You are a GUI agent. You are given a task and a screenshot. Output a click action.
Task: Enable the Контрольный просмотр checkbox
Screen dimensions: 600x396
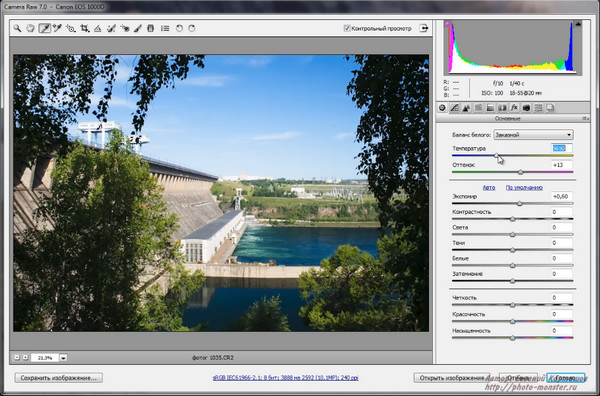(347, 28)
